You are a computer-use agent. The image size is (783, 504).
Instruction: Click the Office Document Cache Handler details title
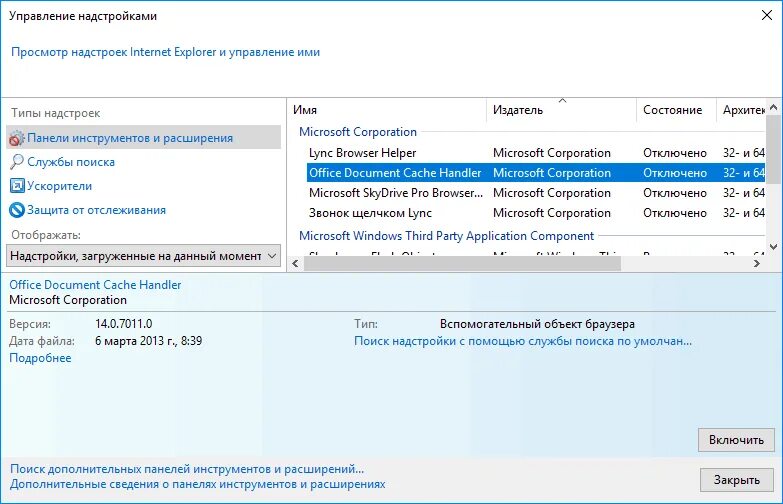[95, 285]
